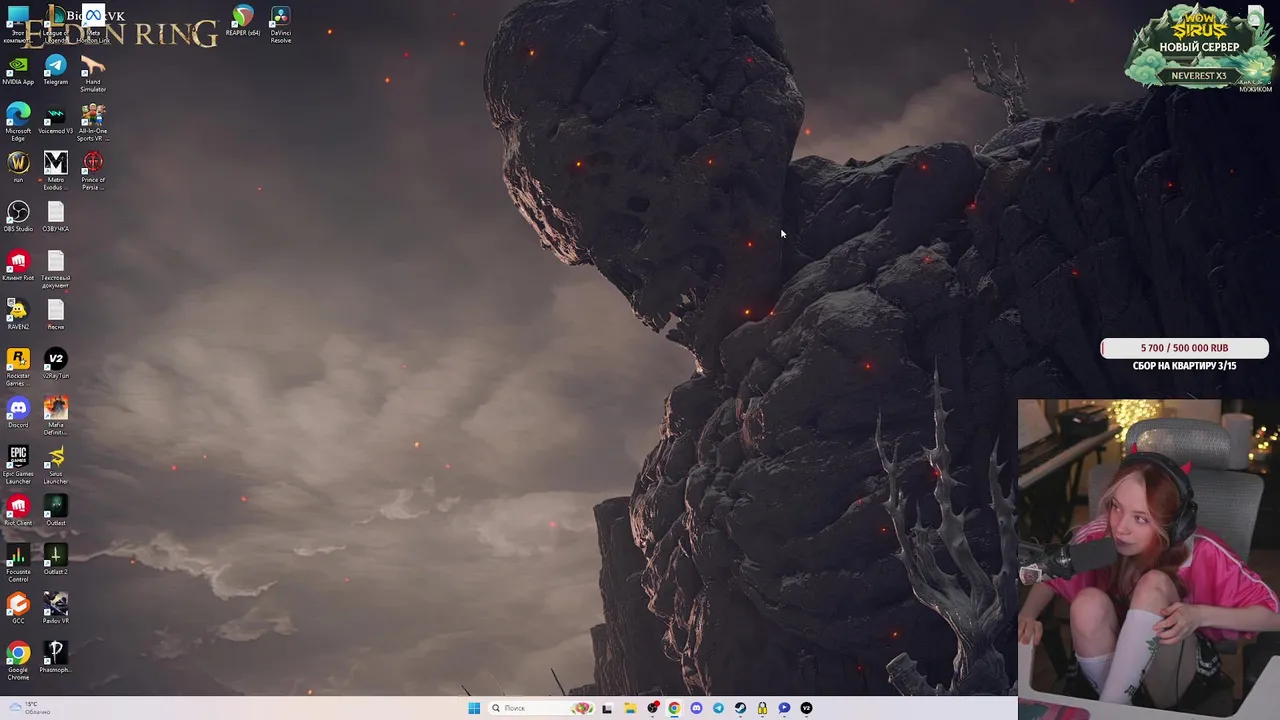Select the World of Warcraft run icon
This screenshot has height=720, width=1280.
18,168
